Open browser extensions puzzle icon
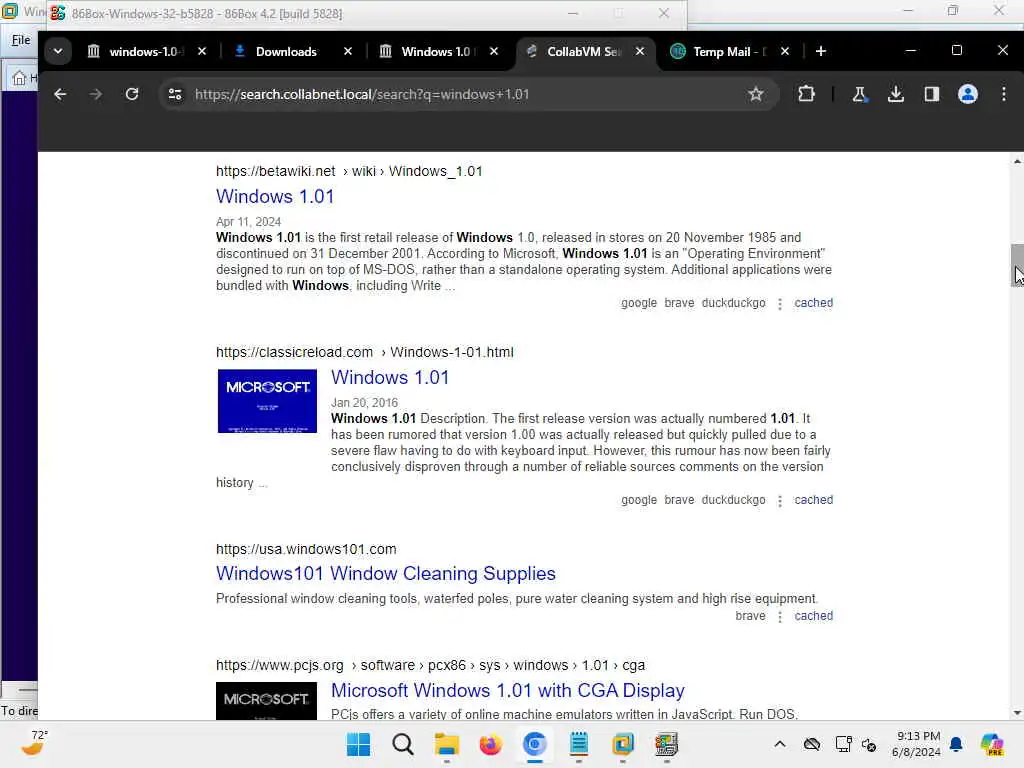 coord(807,94)
